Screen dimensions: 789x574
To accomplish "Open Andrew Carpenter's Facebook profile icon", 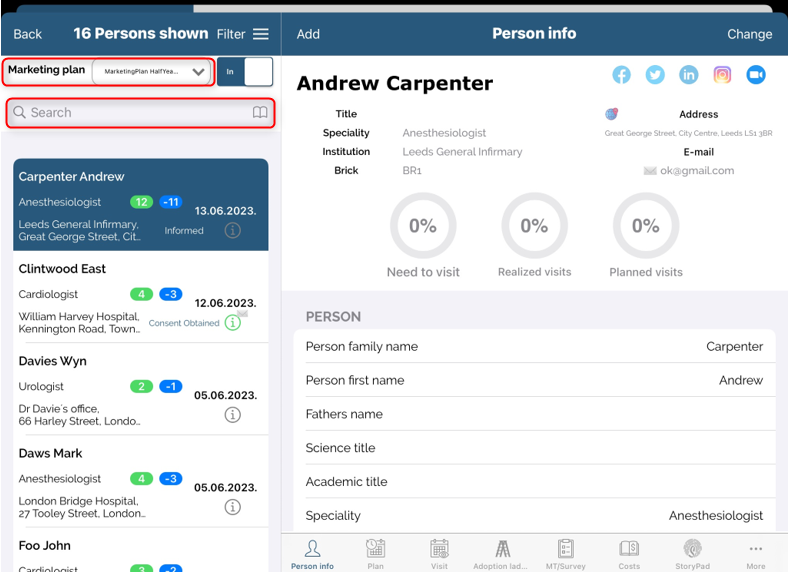I will coord(621,75).
